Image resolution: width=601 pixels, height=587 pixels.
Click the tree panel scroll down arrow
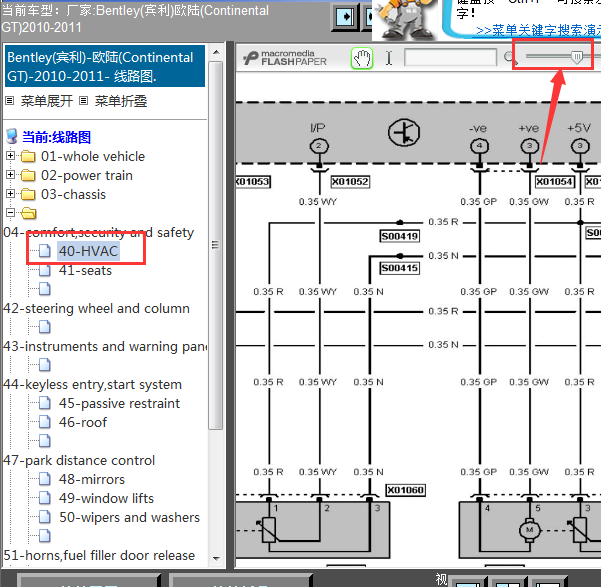[x=216, y=558]
